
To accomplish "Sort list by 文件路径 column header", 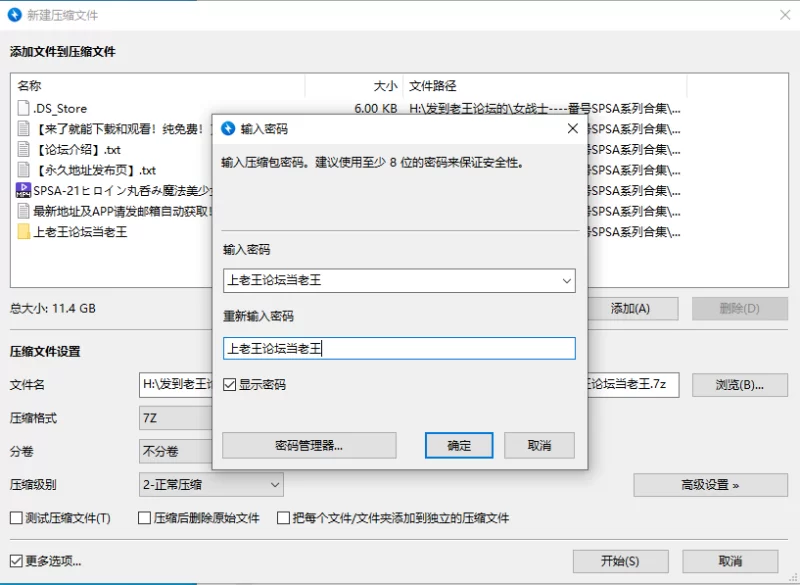I will coord(545,86).
